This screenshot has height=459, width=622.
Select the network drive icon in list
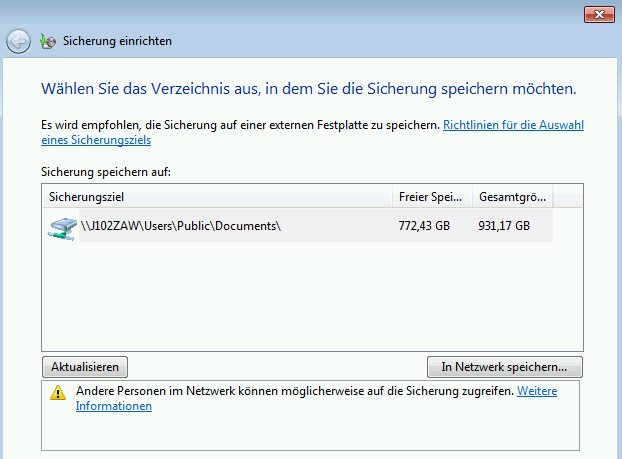[x=62, y=226]
